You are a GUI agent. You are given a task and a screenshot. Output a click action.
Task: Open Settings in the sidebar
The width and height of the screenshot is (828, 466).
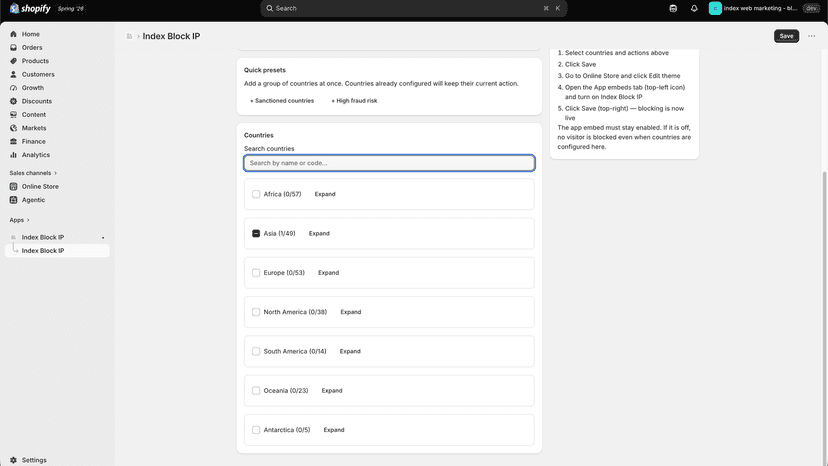[34, 460]
